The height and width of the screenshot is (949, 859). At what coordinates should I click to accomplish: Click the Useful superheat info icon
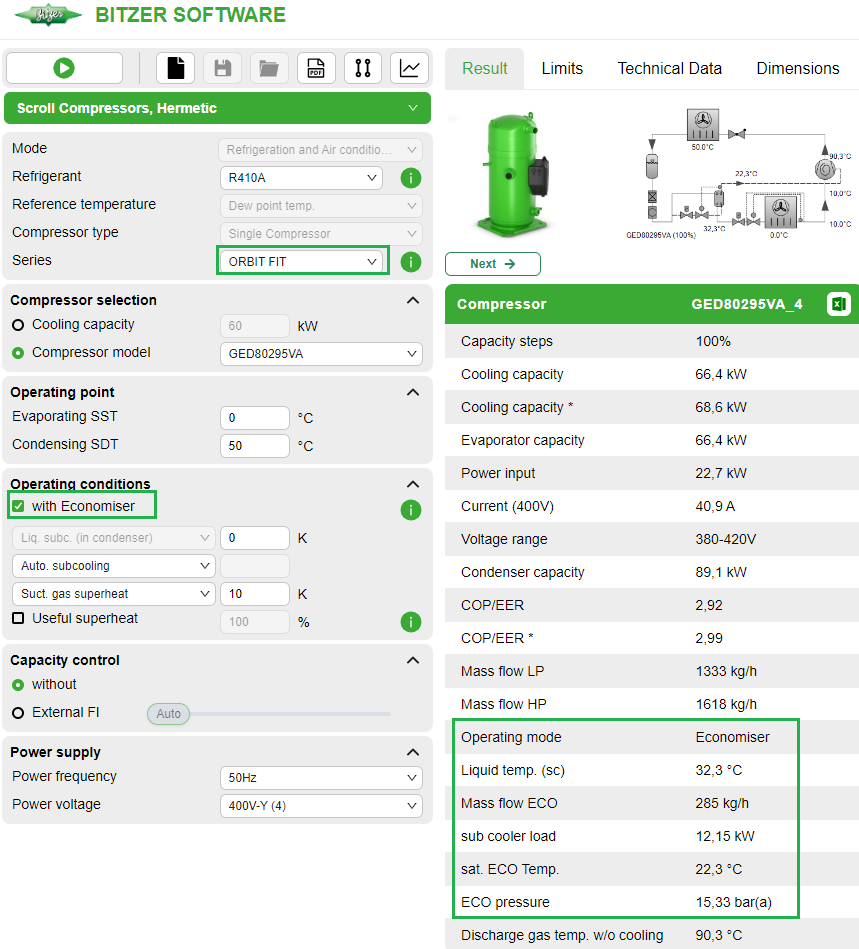click(410, 622)
